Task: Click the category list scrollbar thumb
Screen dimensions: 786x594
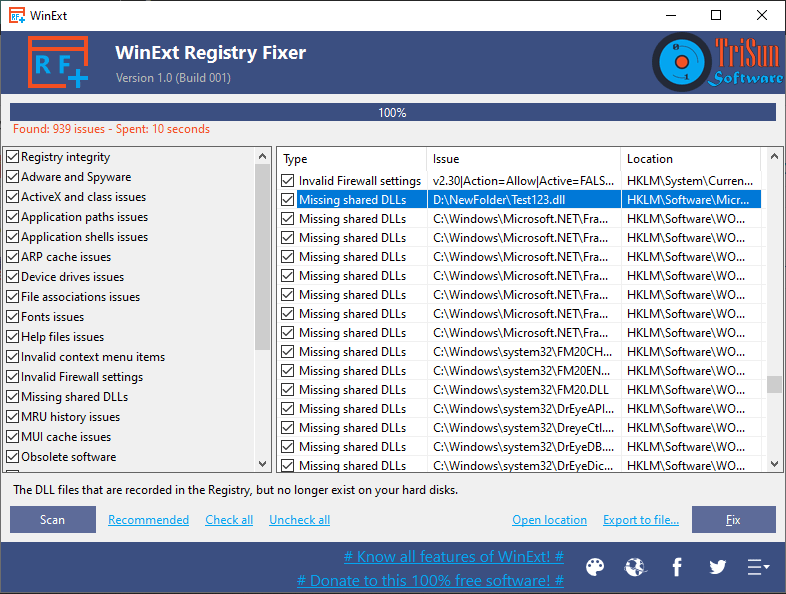Action: [x=262, y=257]
